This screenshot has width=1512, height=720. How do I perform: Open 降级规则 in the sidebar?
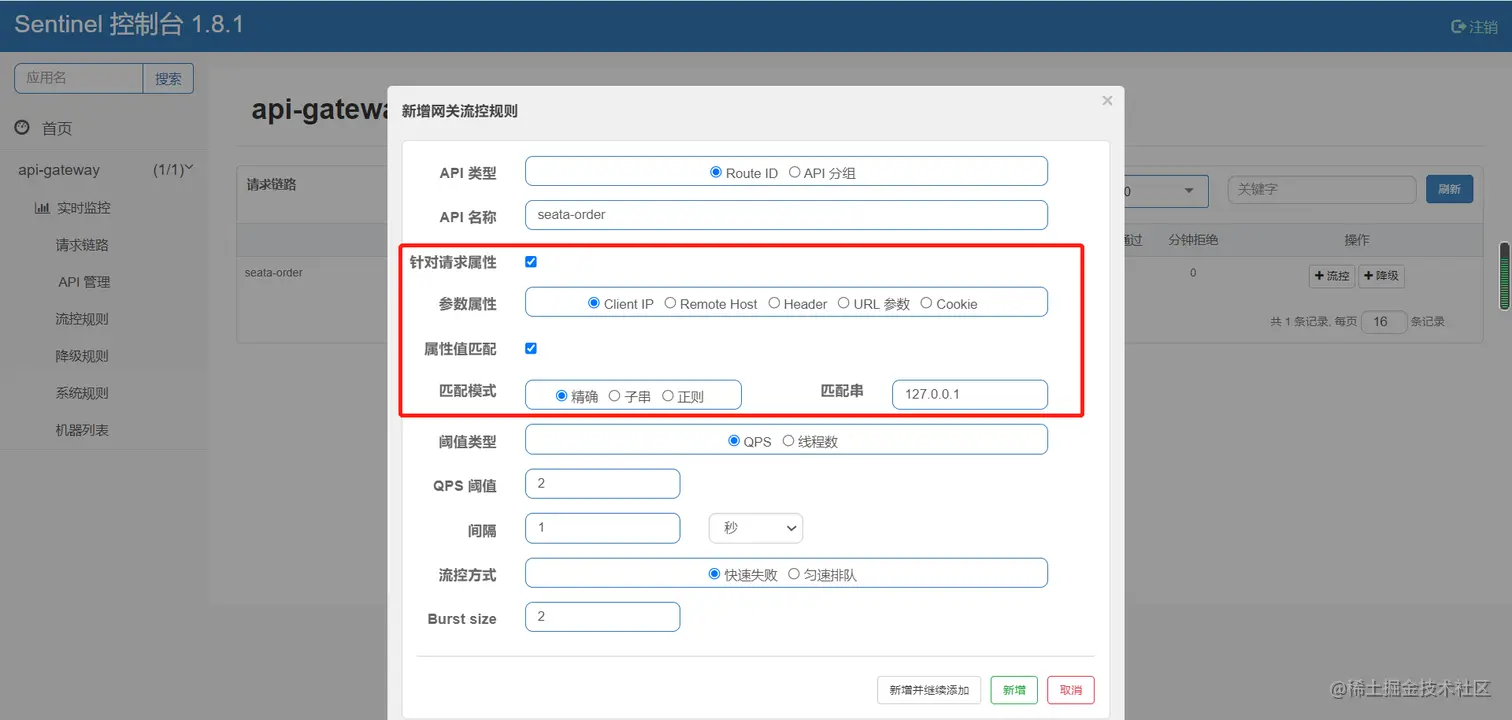click(82, 356)
